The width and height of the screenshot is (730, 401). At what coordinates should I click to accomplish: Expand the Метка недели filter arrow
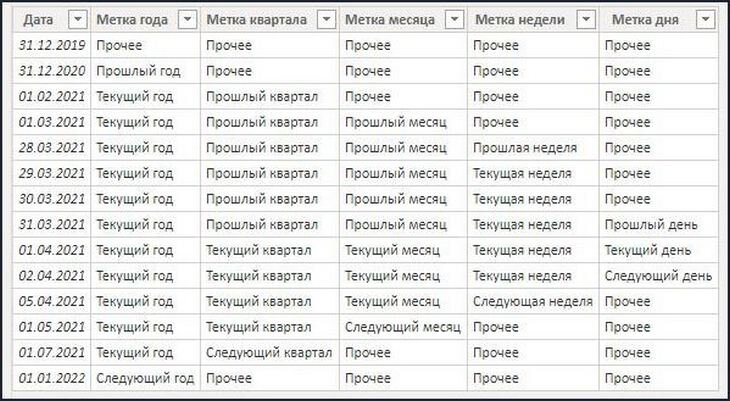586,20
